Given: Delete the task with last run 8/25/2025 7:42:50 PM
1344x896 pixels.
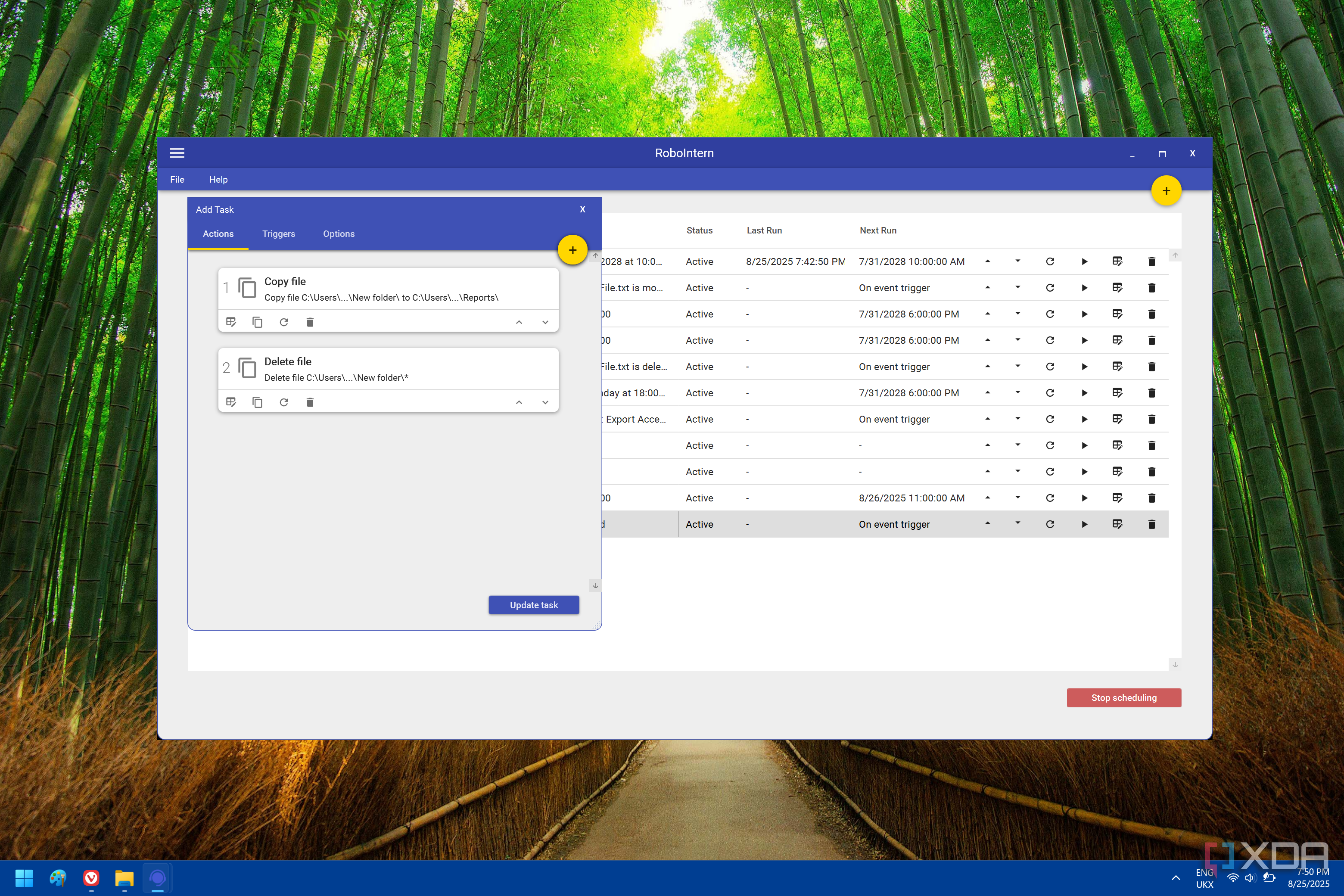Looking at the screenshot, I should coord(1151,262).
